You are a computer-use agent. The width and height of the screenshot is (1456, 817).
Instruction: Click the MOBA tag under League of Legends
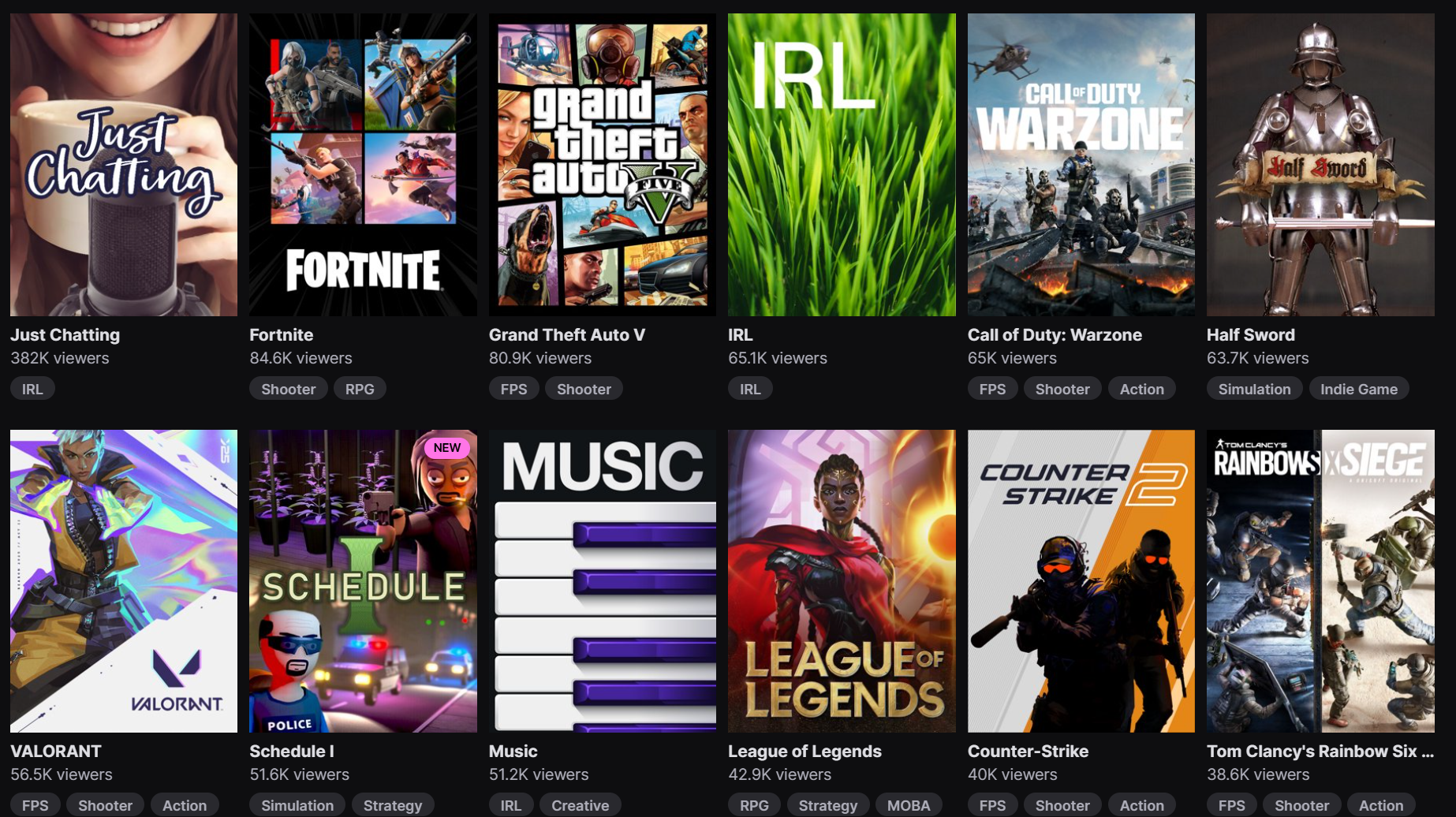pos(909,805)
